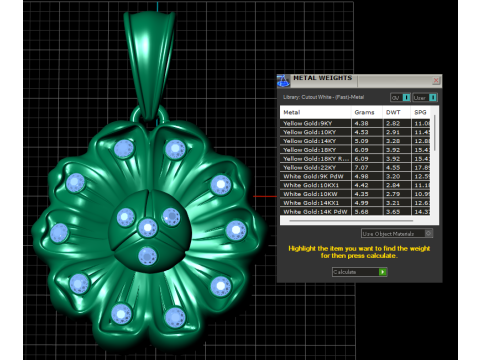This screenshot has height=360, width=480.
Task: Click the Library: Cutout White label
Action: coord(323,97)
